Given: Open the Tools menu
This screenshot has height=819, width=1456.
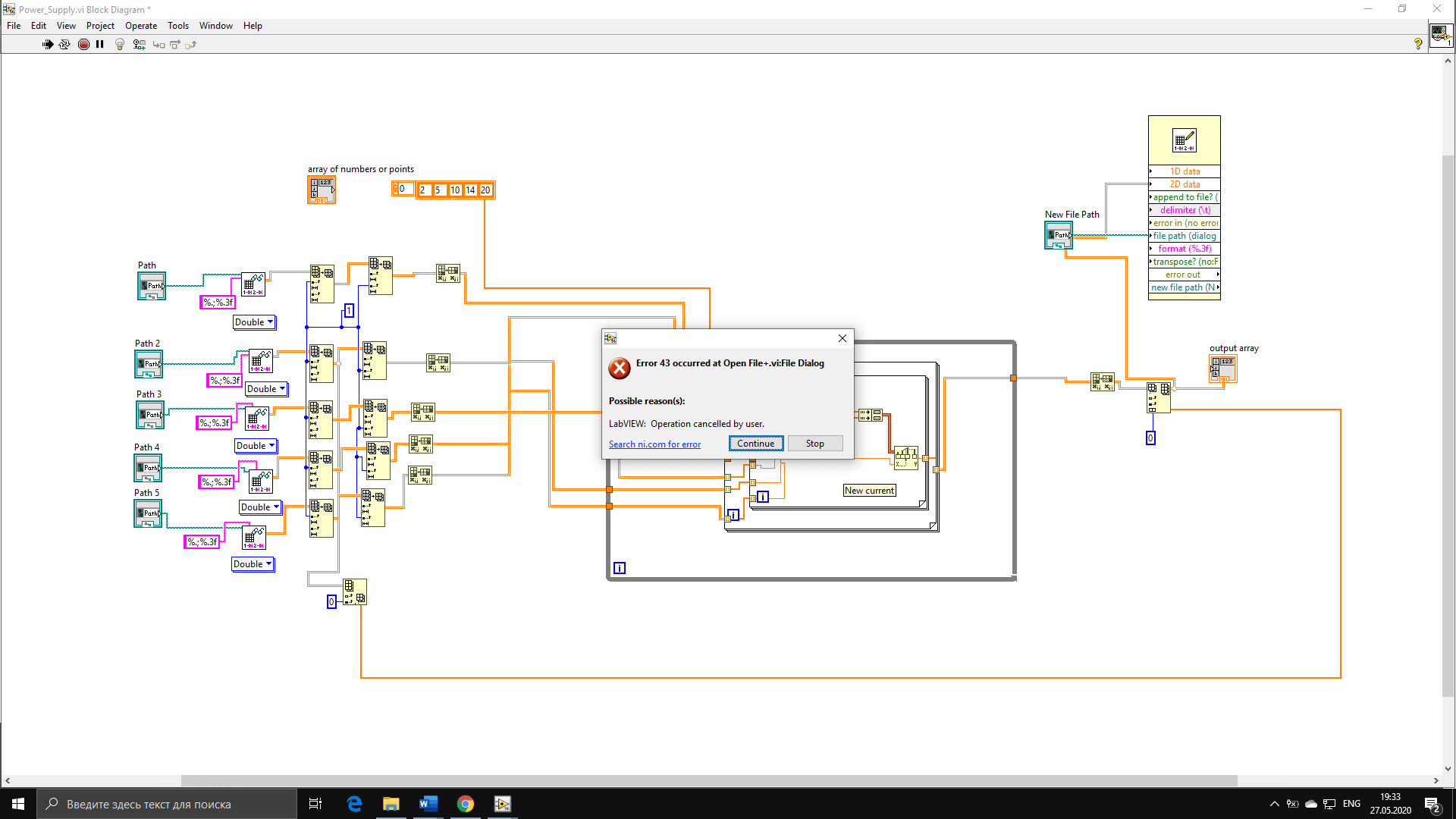Looking at the screenshot, I should tap(178, 26).
